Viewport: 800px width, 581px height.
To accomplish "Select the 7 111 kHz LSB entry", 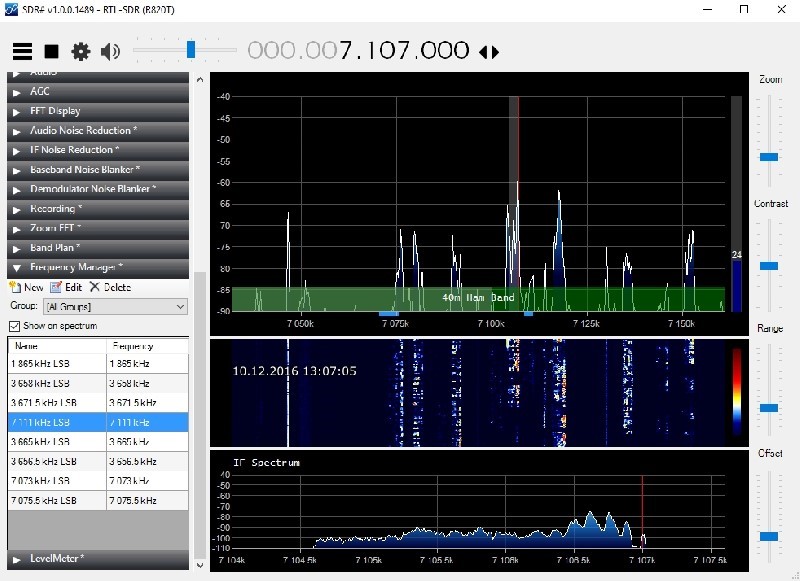I will click(x=98, y=422).
